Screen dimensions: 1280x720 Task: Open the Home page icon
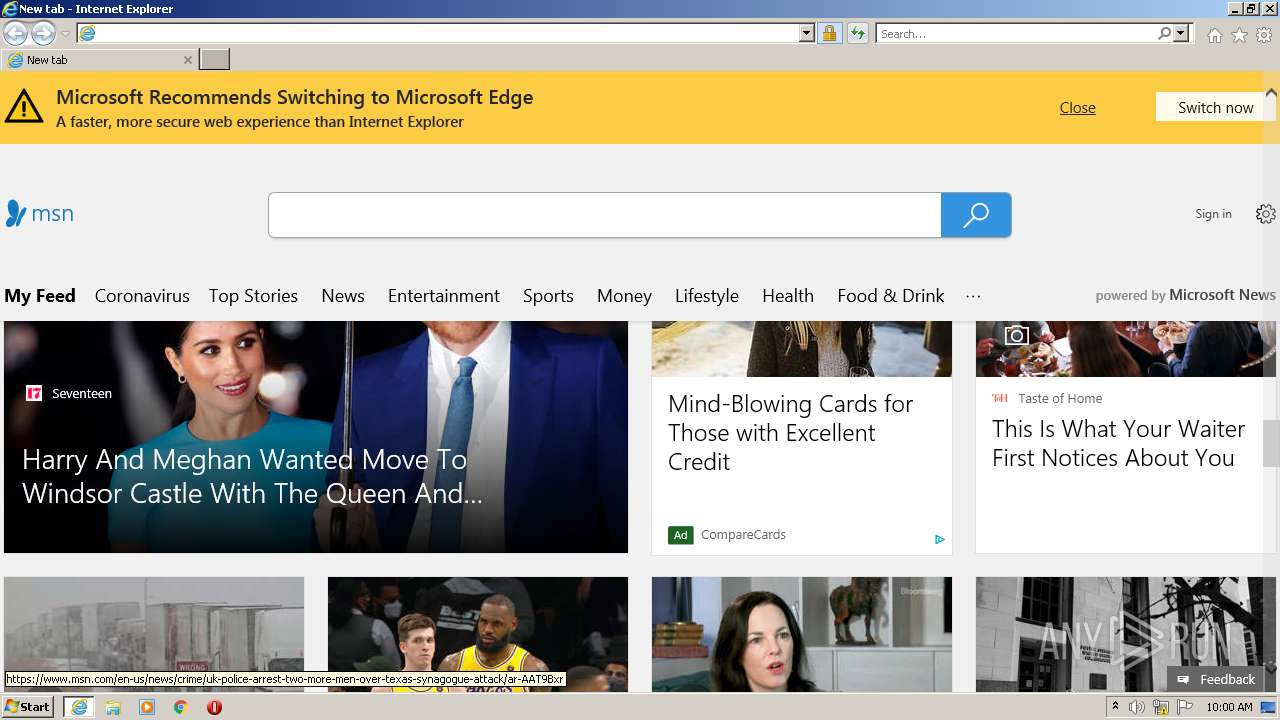[x=1214, y=35]
